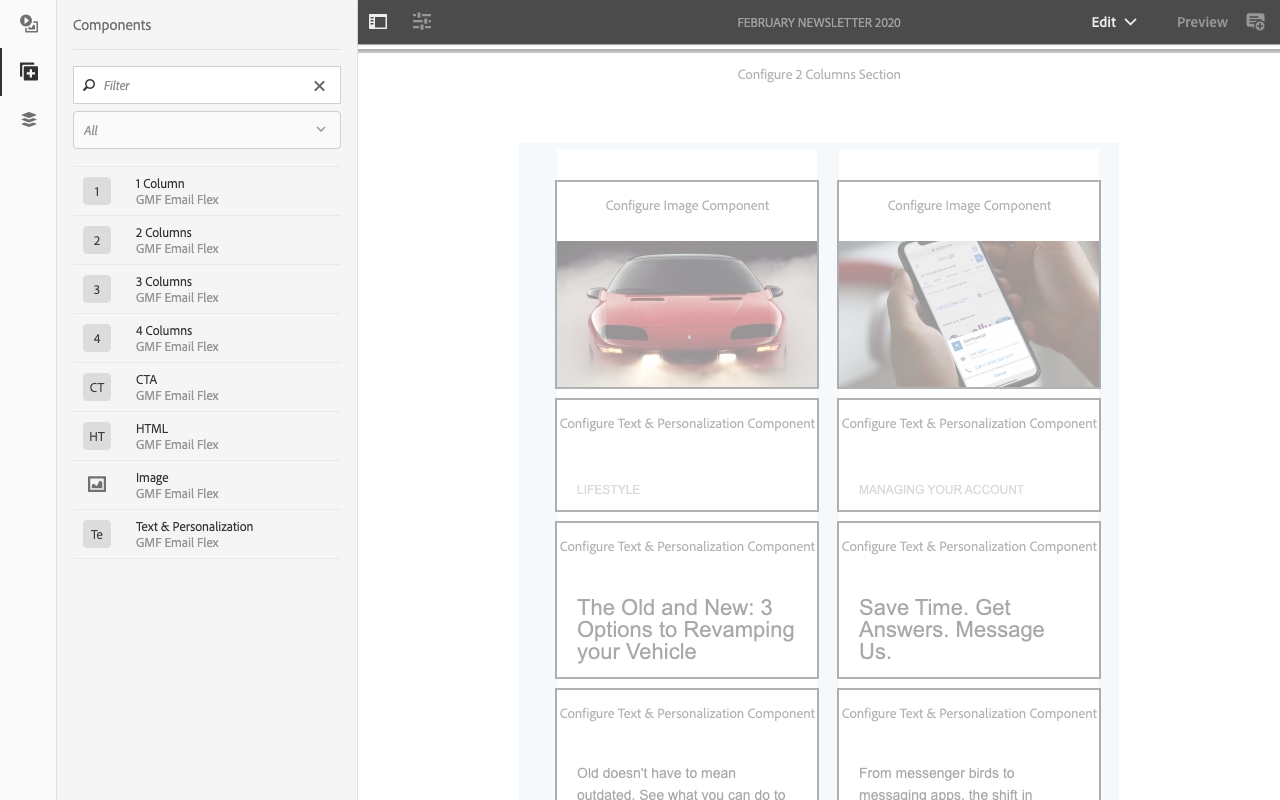The height and width of the screenshot is (800, 1280).
Task: Clear the filter with X icon
Action: pos(319,86)
